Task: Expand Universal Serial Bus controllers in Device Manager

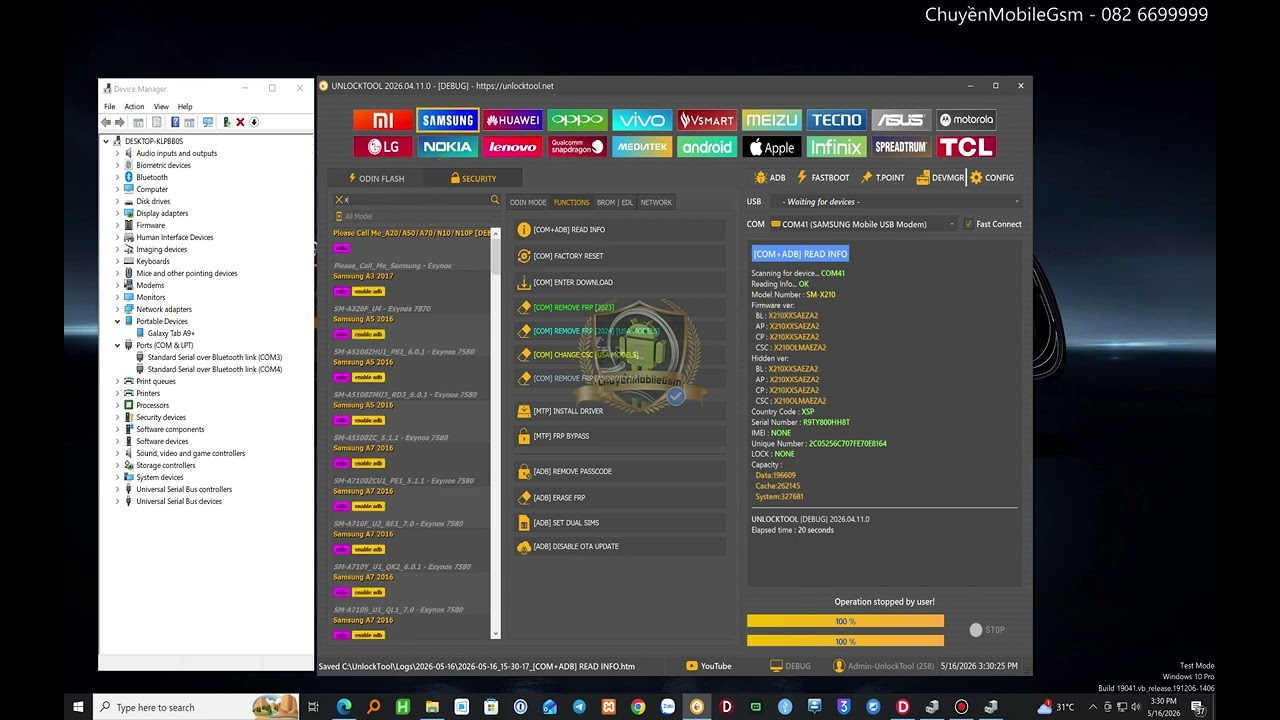Action: coord(117,489)
